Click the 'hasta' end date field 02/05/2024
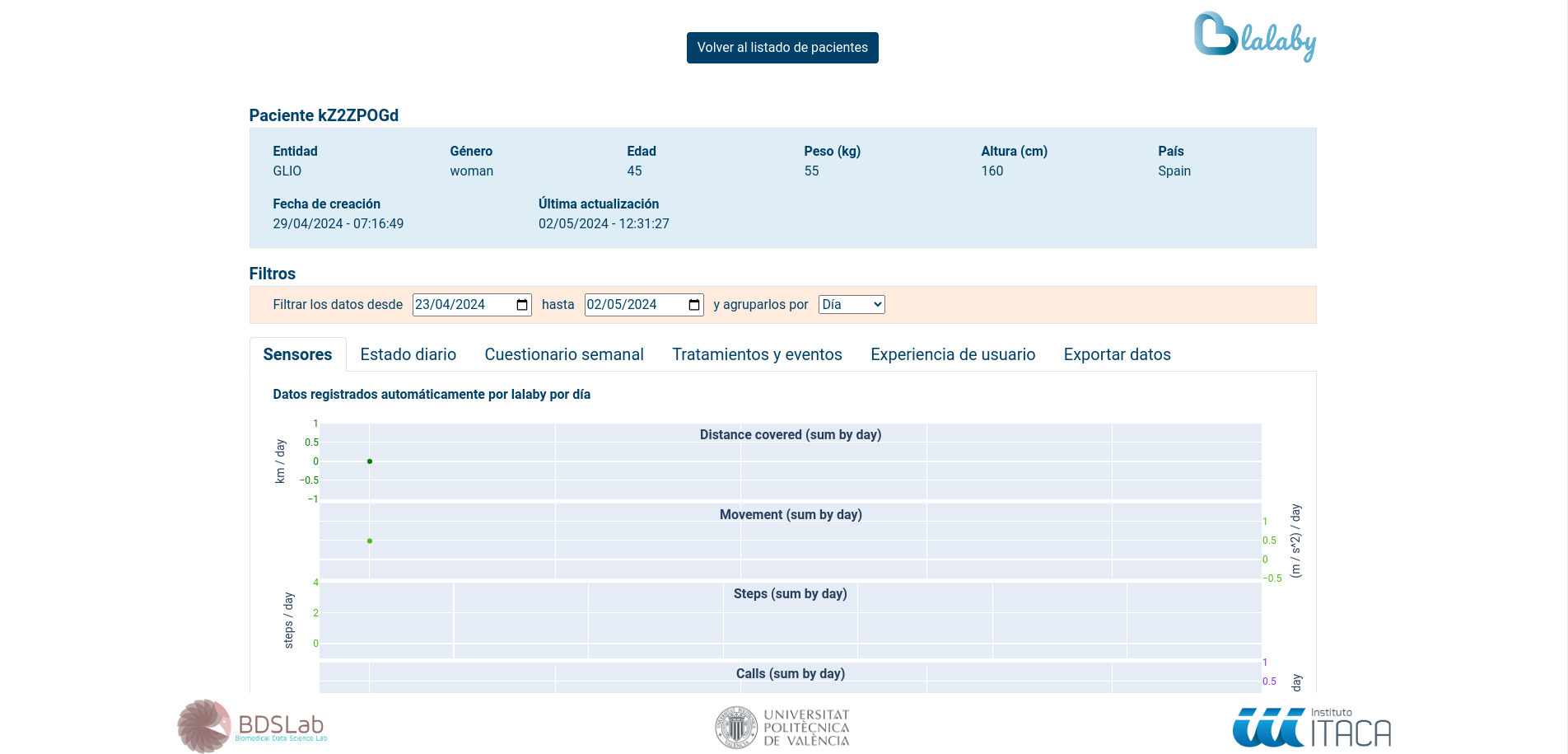Viewport: 1568px width, 754px height. 632,305
